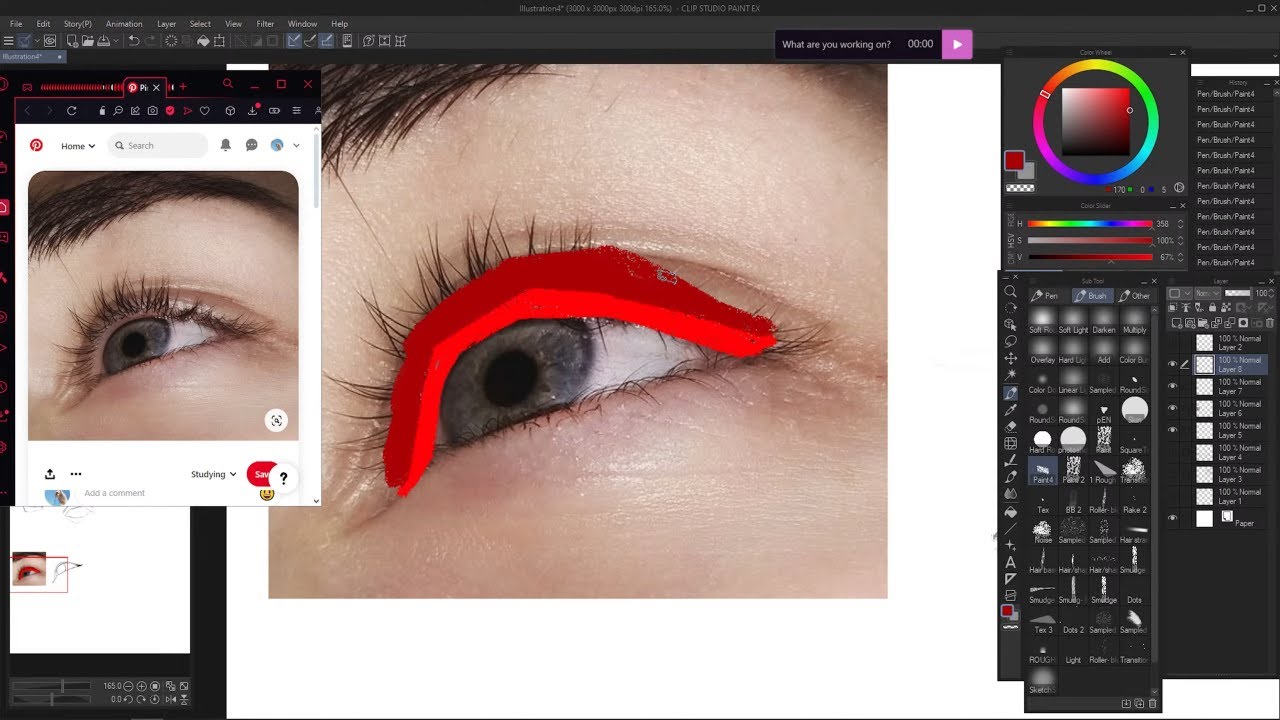The width and height of the screenshot is (1280, 720).
Task: Open the Studying board dropdown
Action: (x=213, y=474)
